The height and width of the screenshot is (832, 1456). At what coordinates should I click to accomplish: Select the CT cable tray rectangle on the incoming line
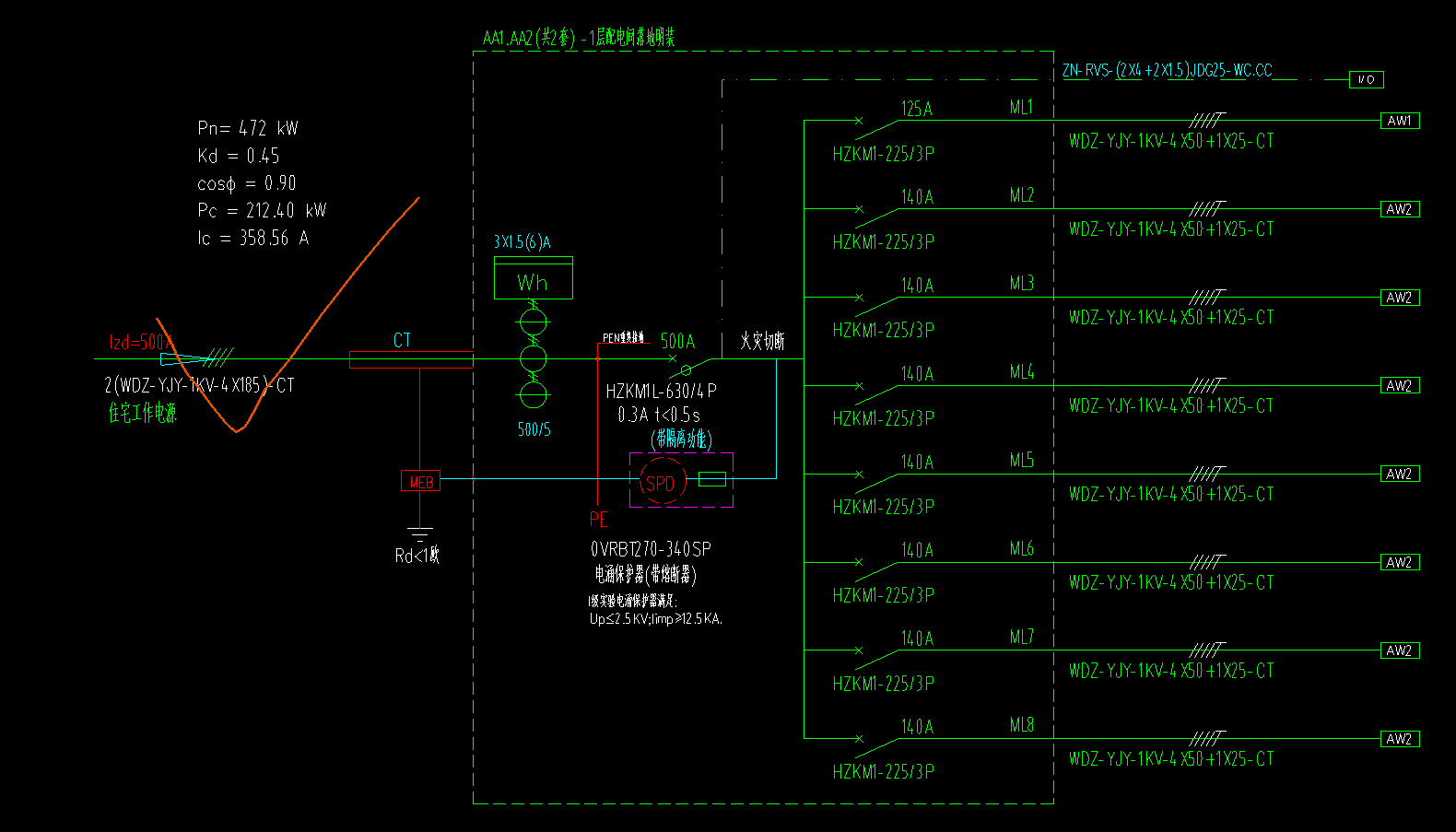coord(411,359)
